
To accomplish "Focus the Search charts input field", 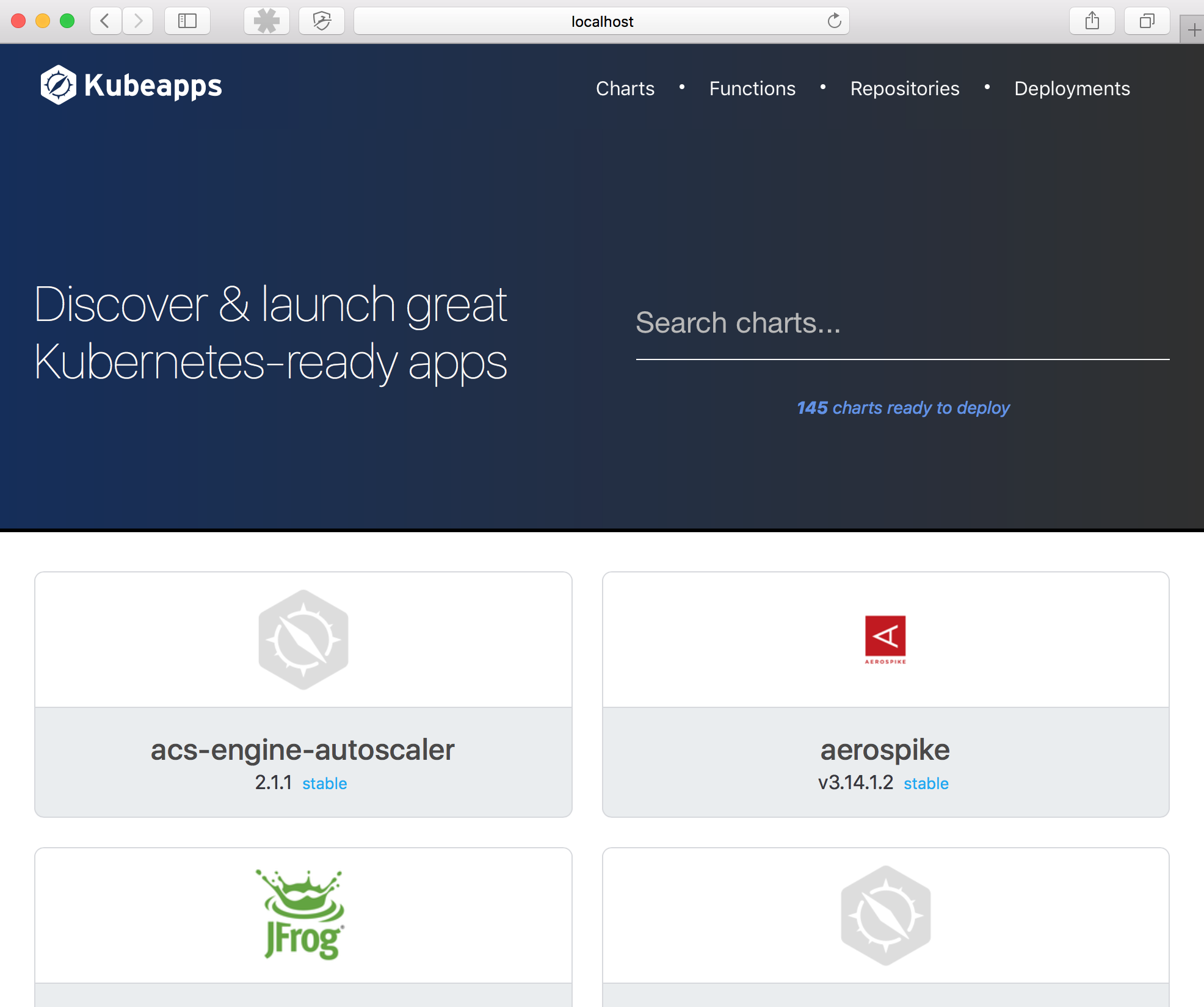I will [902, 323].
